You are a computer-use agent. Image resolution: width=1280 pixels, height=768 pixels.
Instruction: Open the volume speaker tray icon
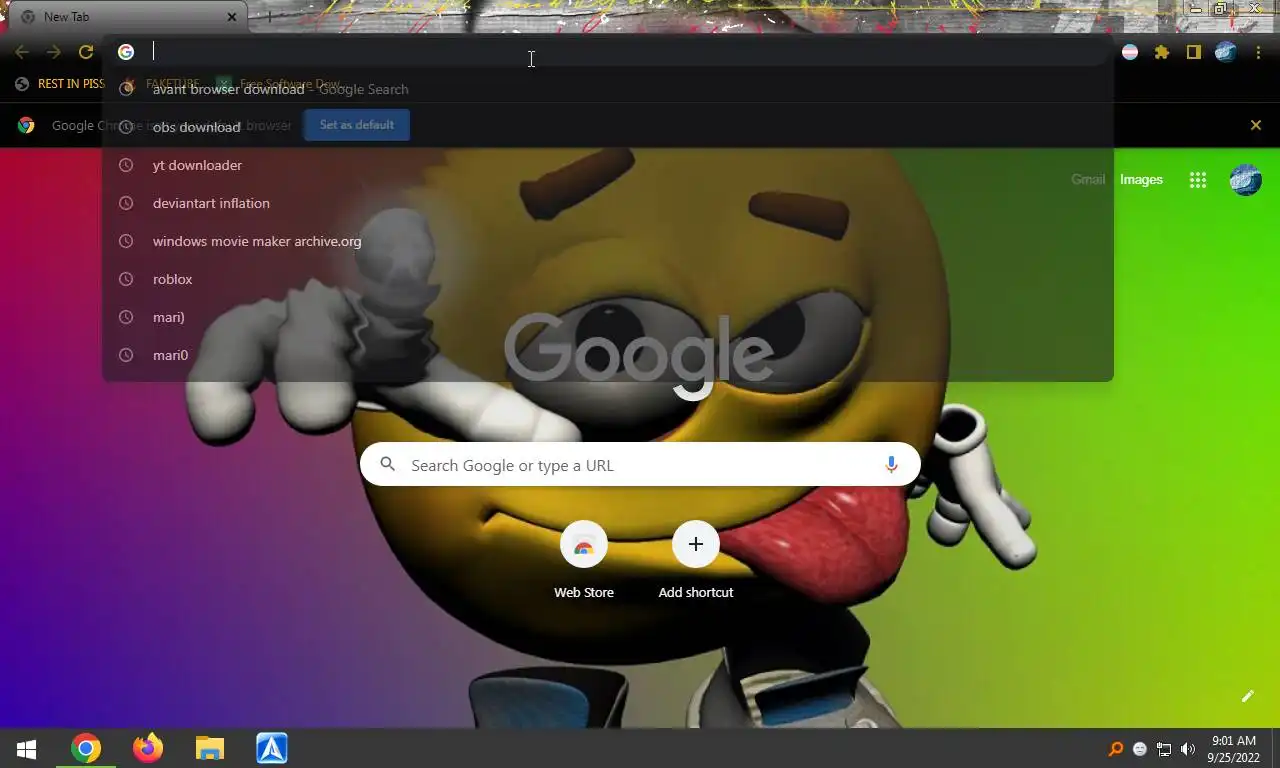pyautogui.click(x=1188, y=749)
